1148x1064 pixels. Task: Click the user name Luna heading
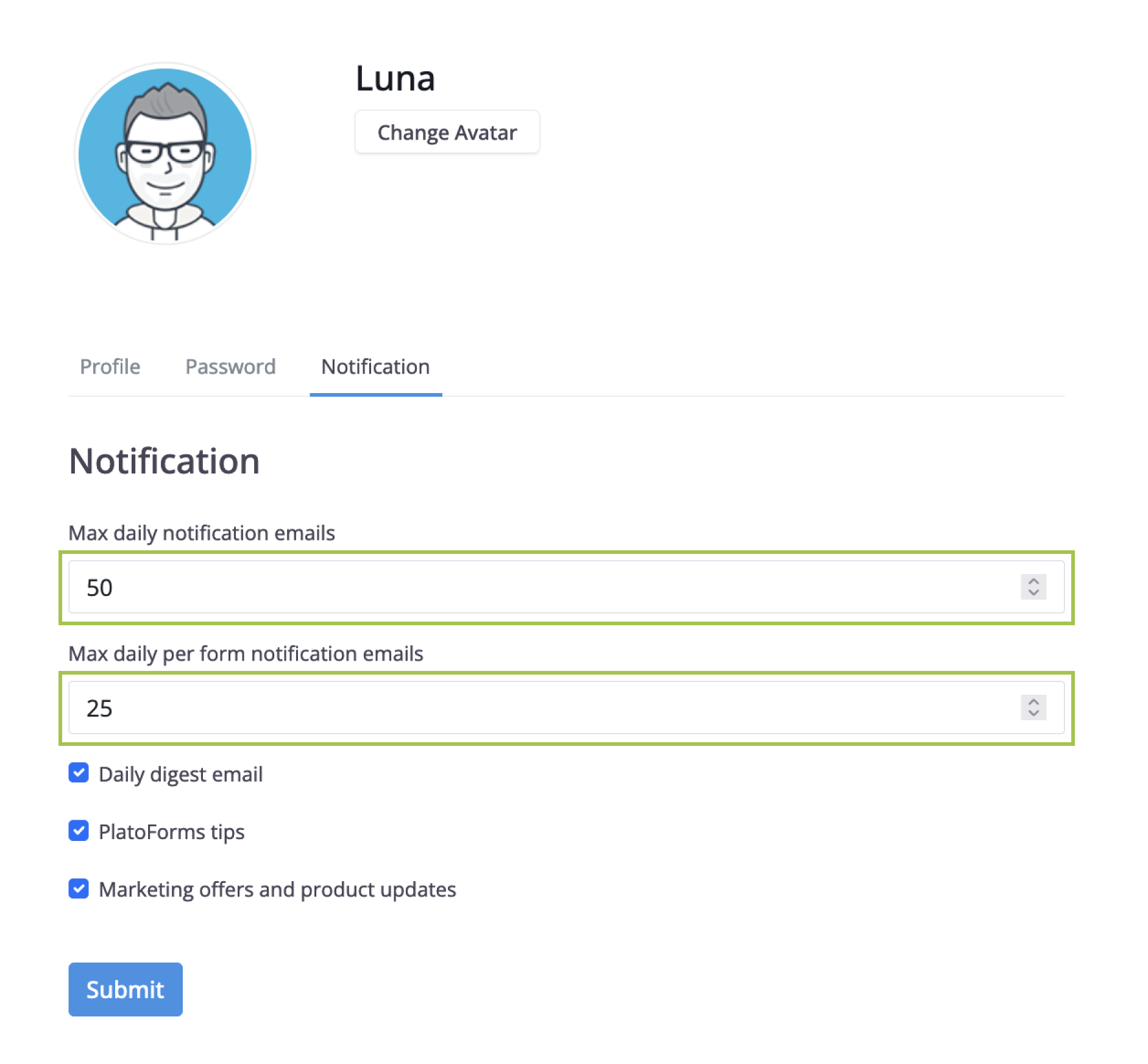tap(395, 79)
